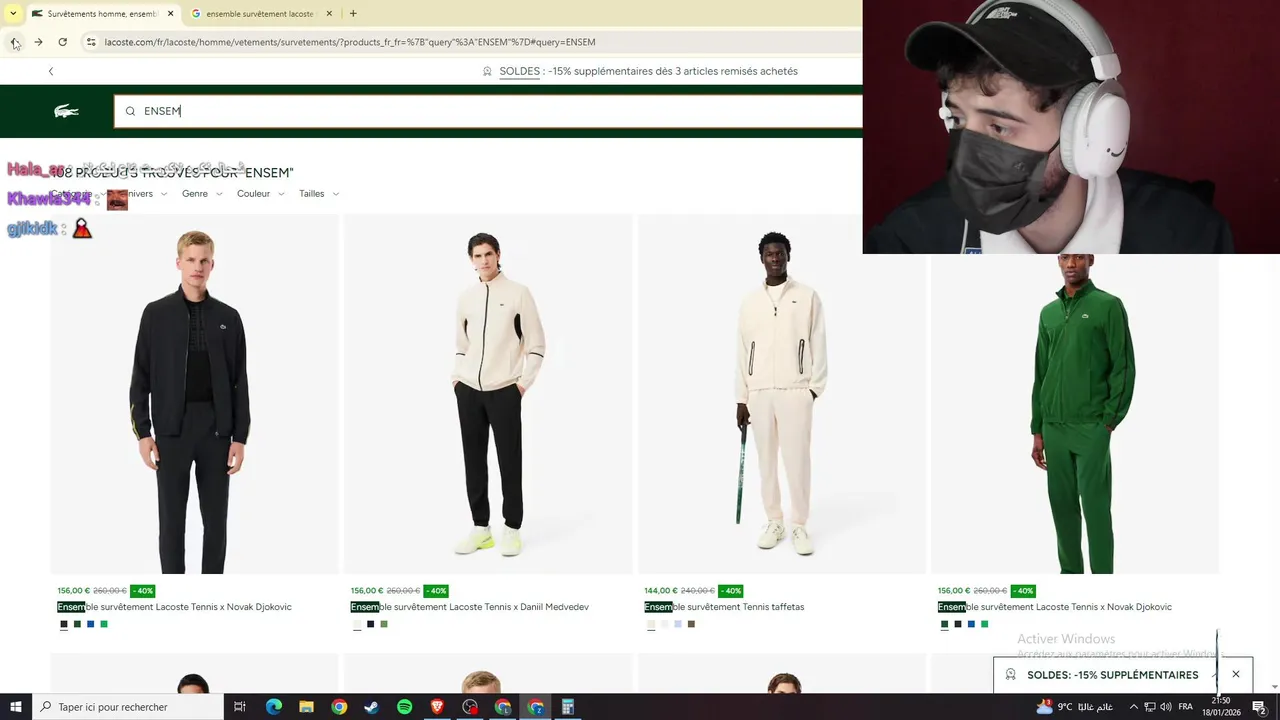
Task: Open the weather widget showing 9°C
Action: pyautogui.click(x=1075, y=707)
